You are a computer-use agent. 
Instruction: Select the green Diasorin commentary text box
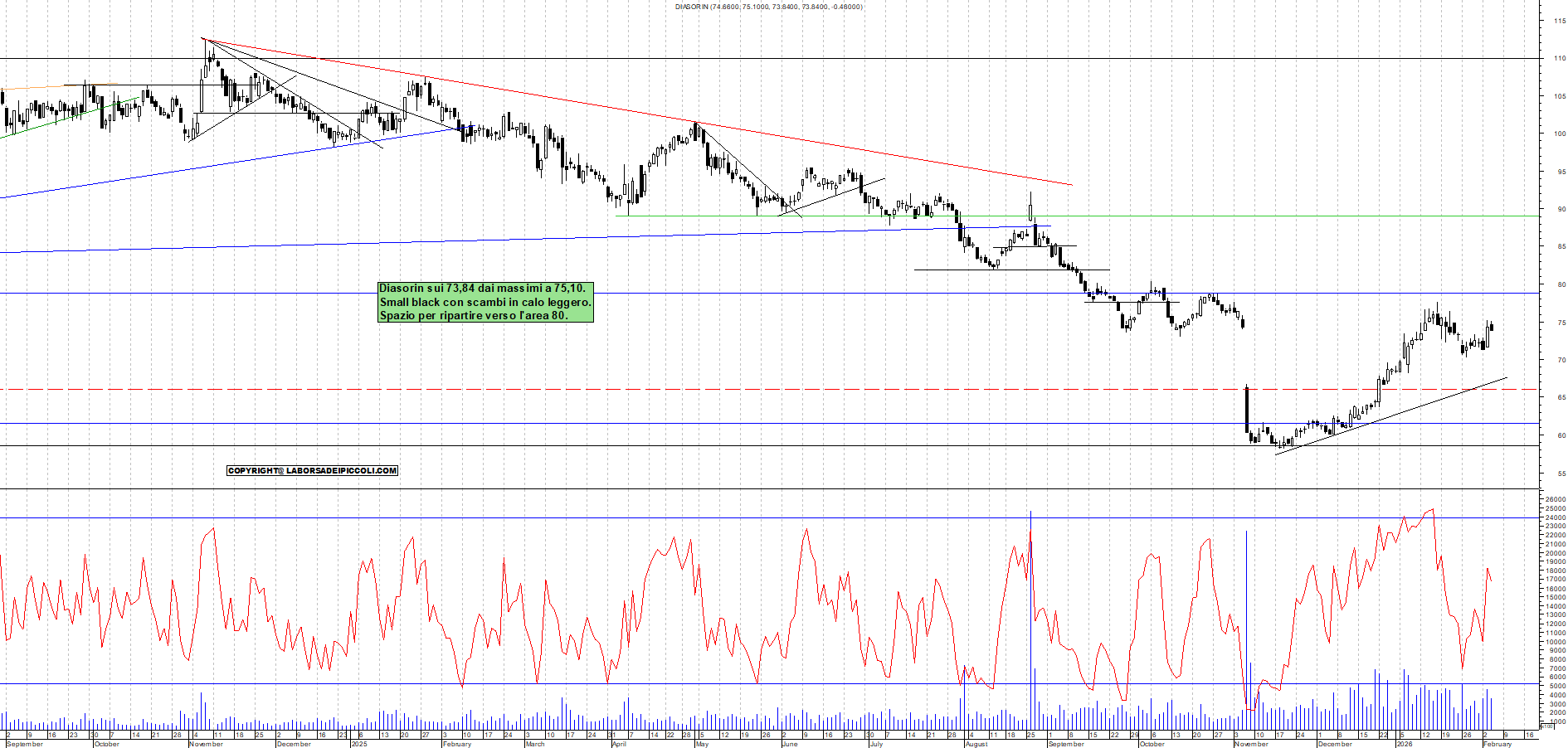coord(485,302)
